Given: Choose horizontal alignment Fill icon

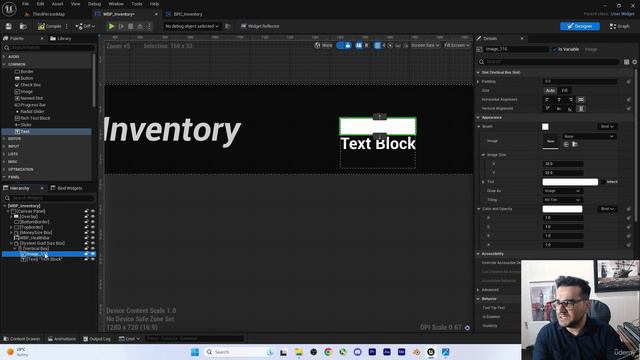Looking at the screenshot, I should (x=581, y=100).
